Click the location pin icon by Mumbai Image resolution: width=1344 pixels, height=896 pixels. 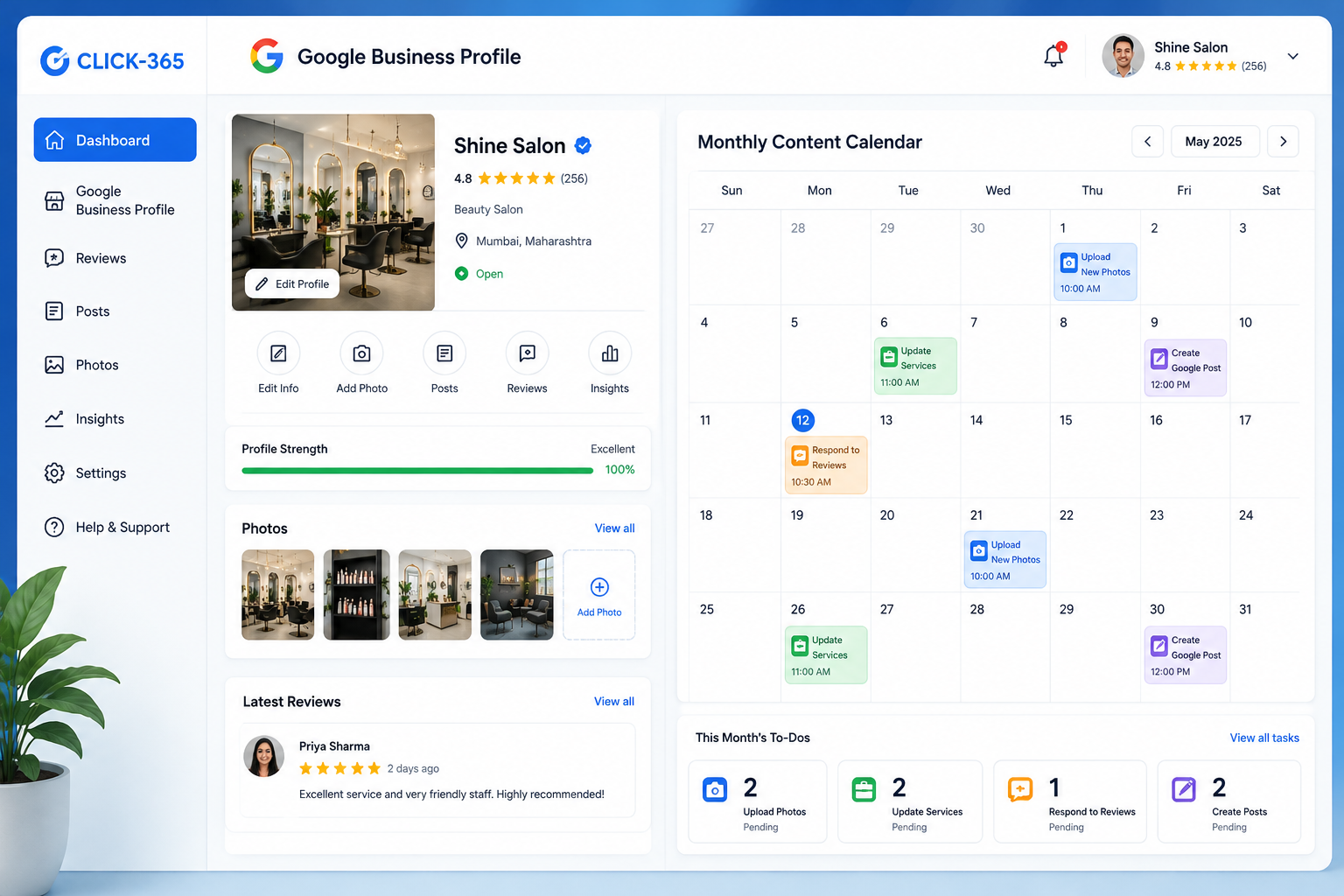(x=462, y=241)
